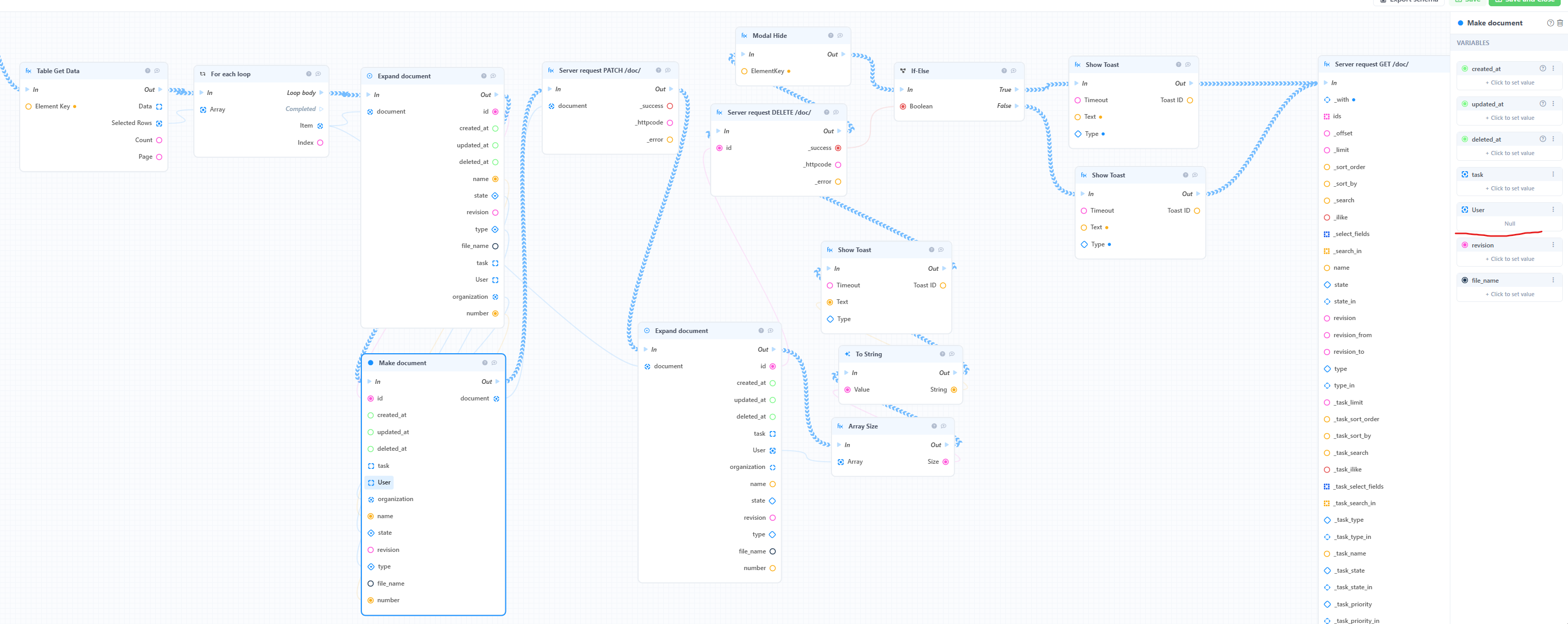The height and width of the screenshot is (624, 1568).
Task: Click the String output pin of To String
Action: pos(953,390)
